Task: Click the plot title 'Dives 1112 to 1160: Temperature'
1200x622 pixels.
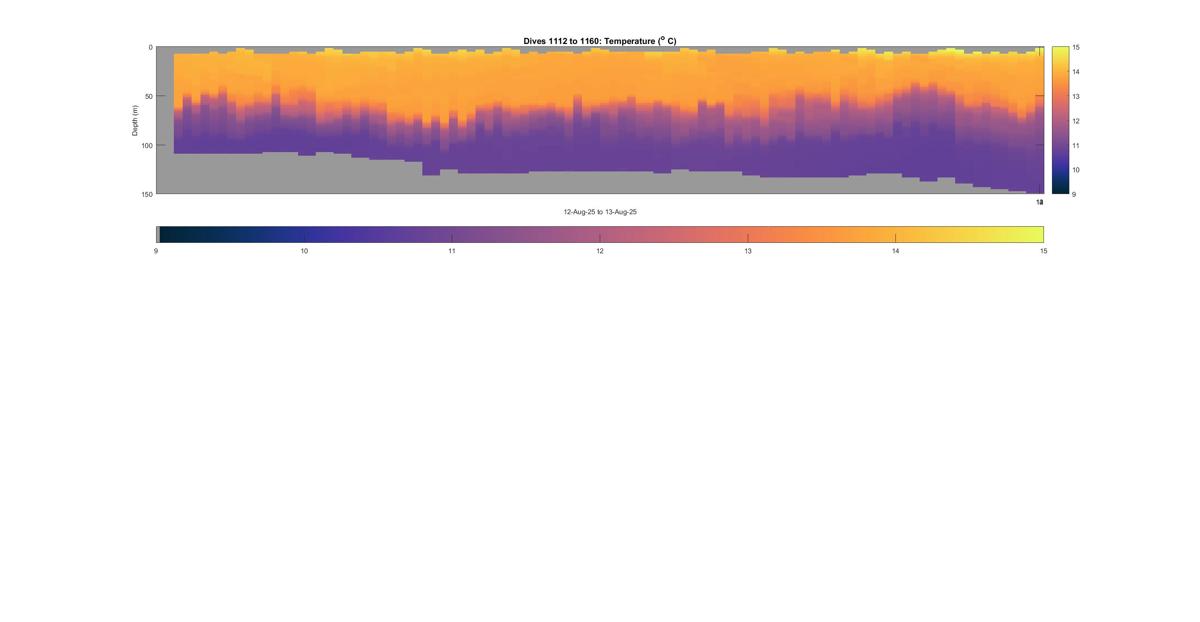Action: click(x=600, y=41)
